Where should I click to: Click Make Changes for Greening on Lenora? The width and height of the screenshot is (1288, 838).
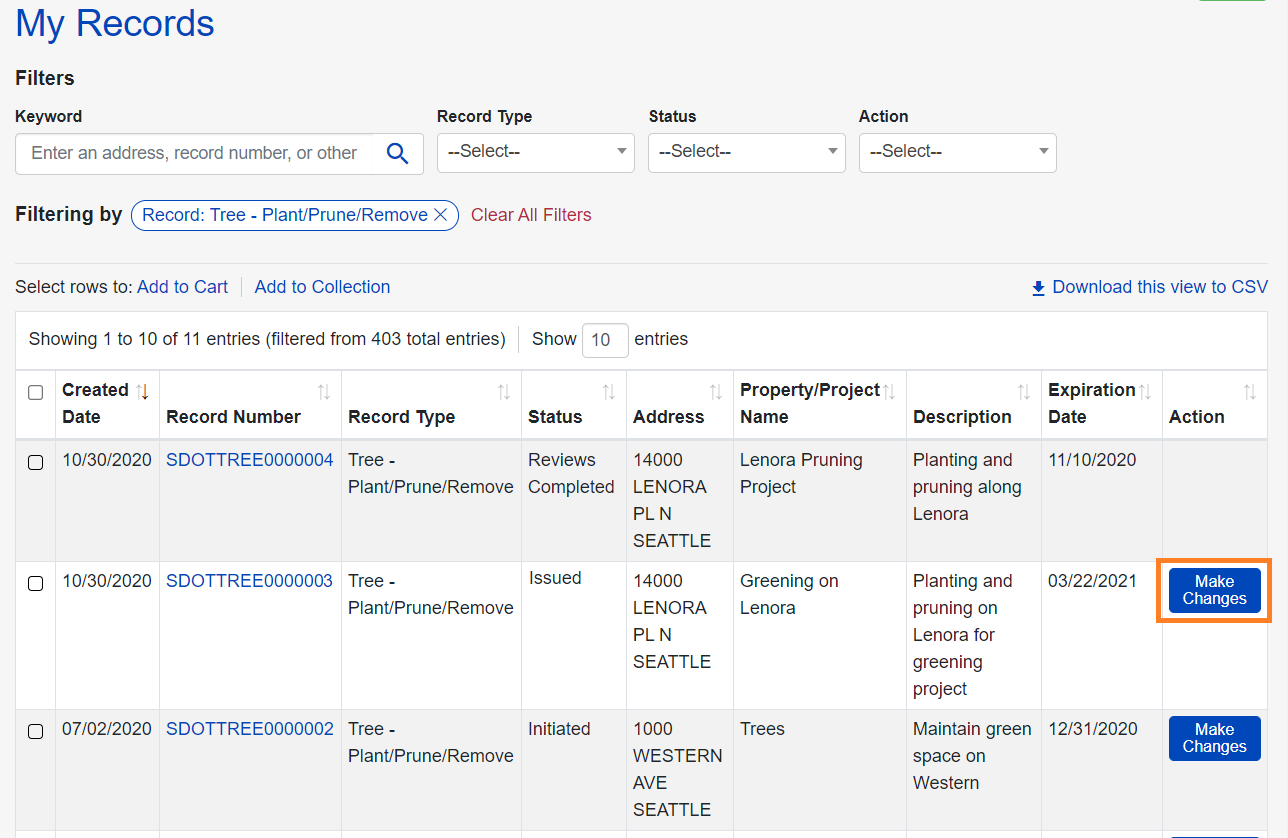[1214, 590]
